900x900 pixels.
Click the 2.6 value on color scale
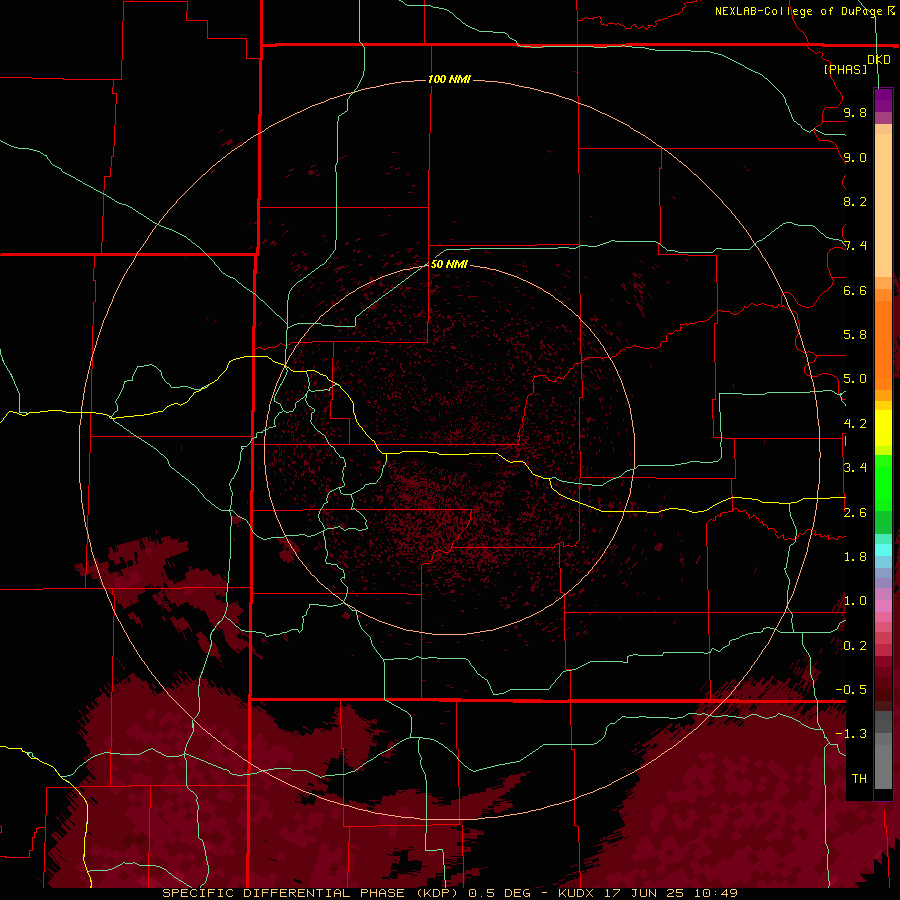pos(855,513)
